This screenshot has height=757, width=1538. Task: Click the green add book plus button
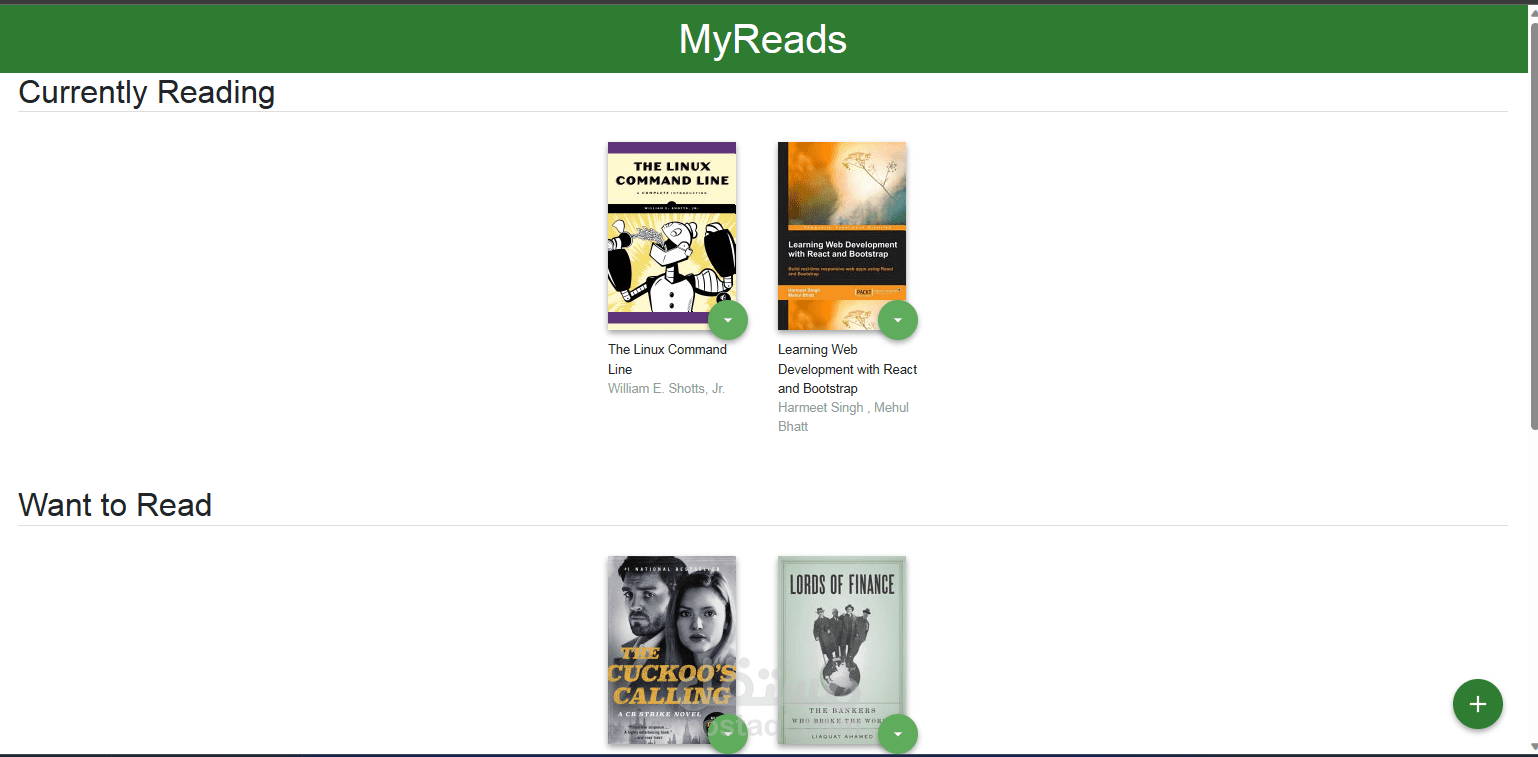[x=1478, y=704]
